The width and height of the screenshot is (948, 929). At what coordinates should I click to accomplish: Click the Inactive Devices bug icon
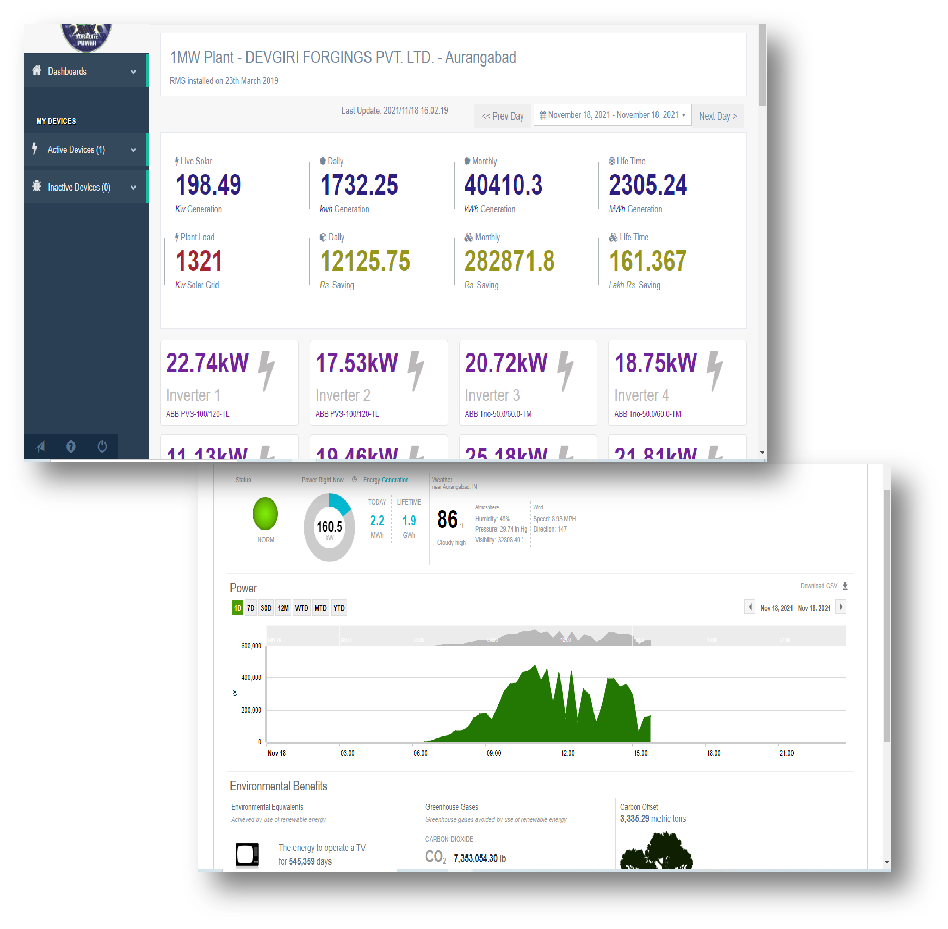click(37, 186)
